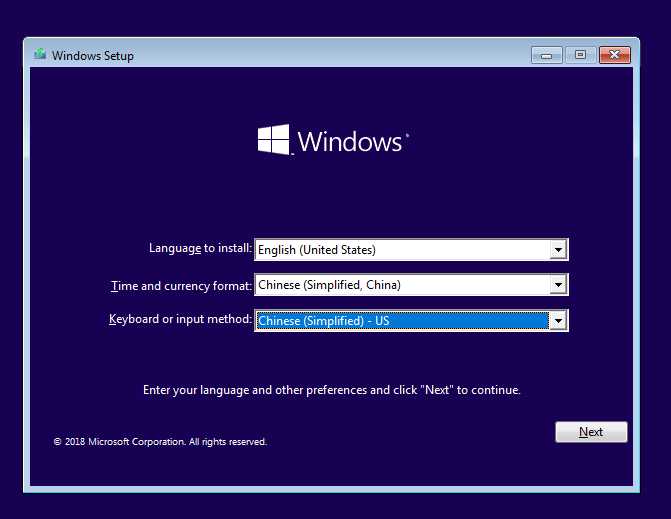The image size is (671, 519).
Task: Open the Language to install dropdown arrow
Action: pos(558,250)
